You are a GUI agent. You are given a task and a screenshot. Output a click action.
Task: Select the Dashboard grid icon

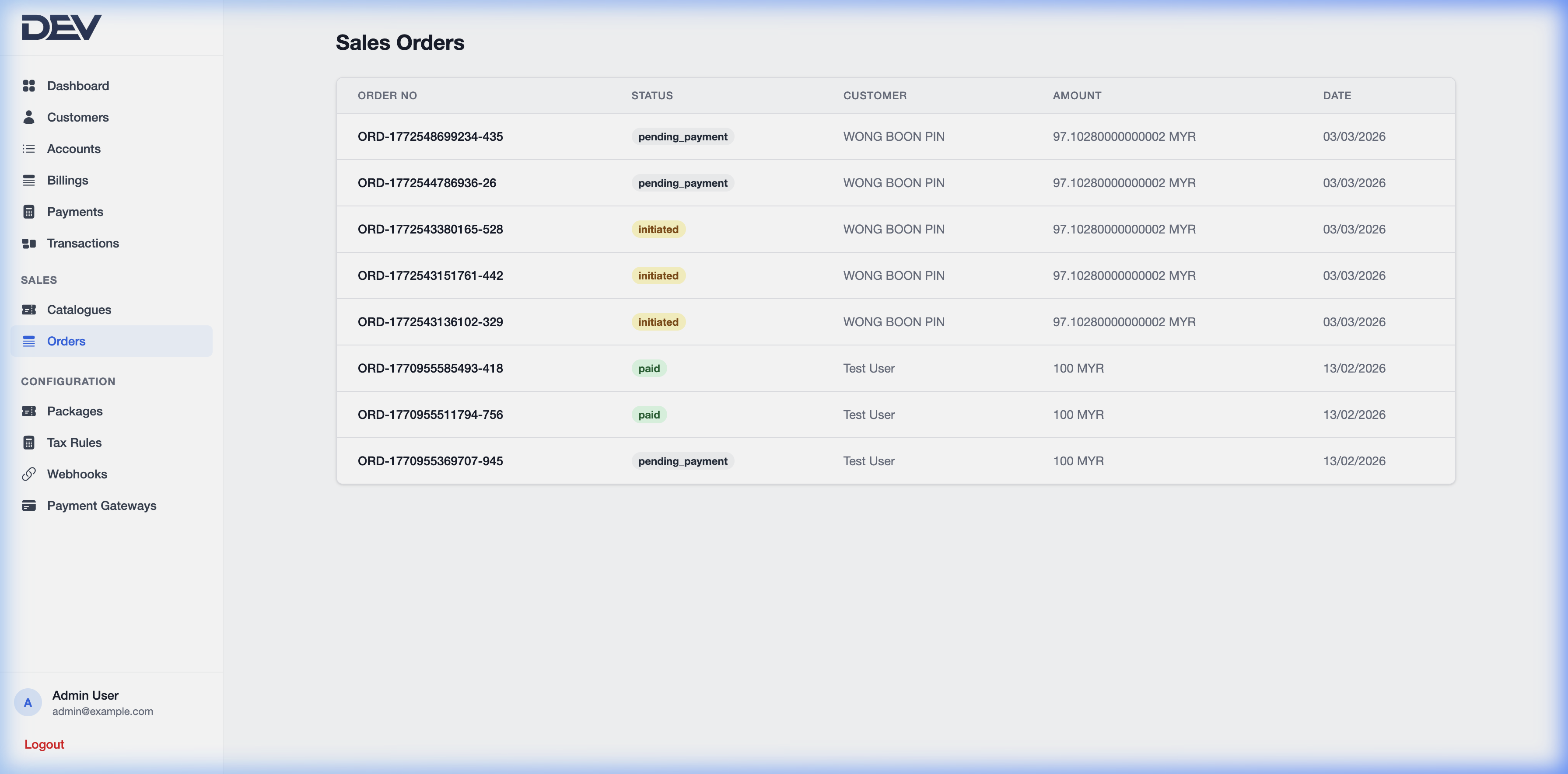[28, 86]
